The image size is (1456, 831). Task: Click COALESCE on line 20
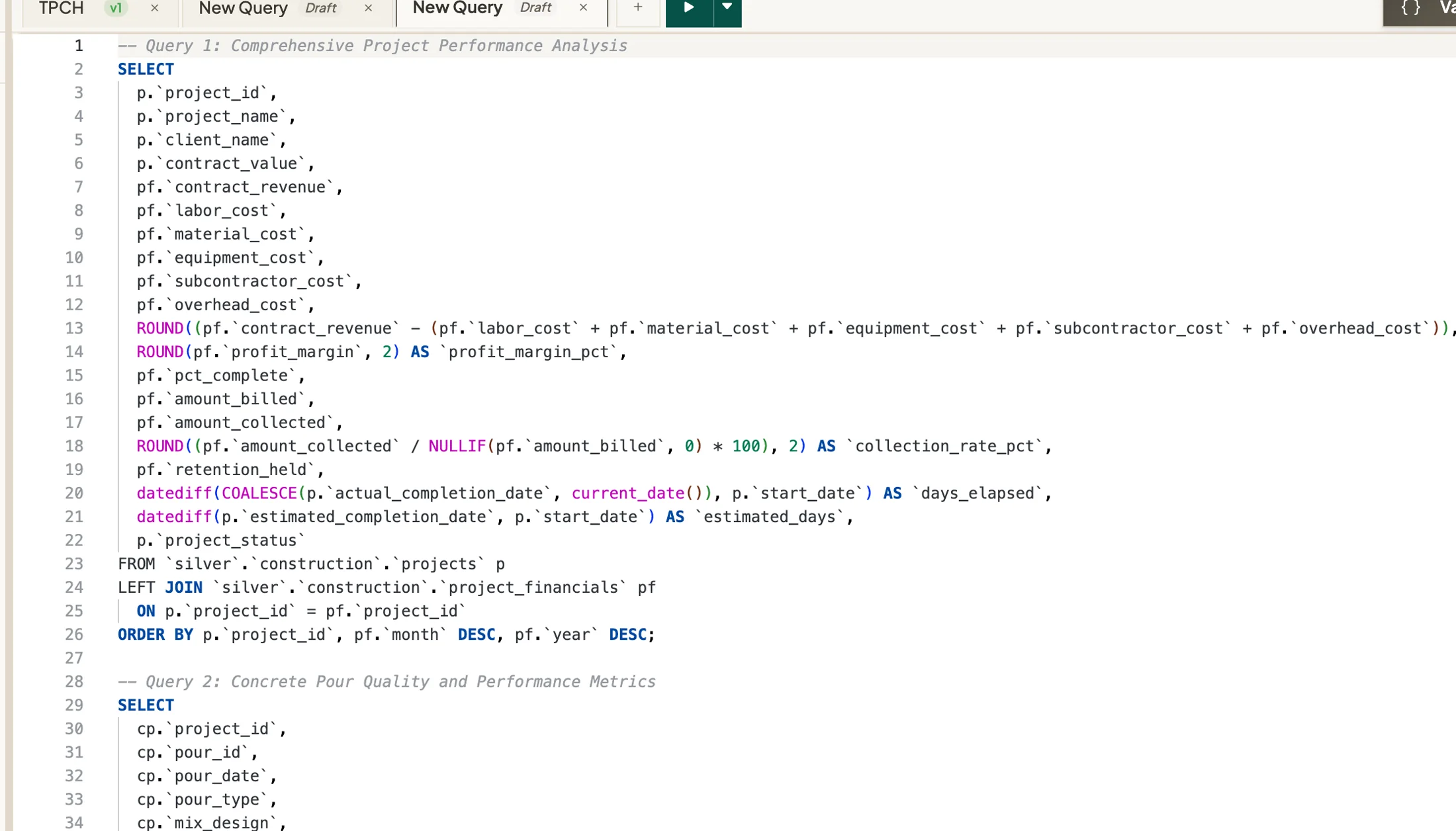259,494
